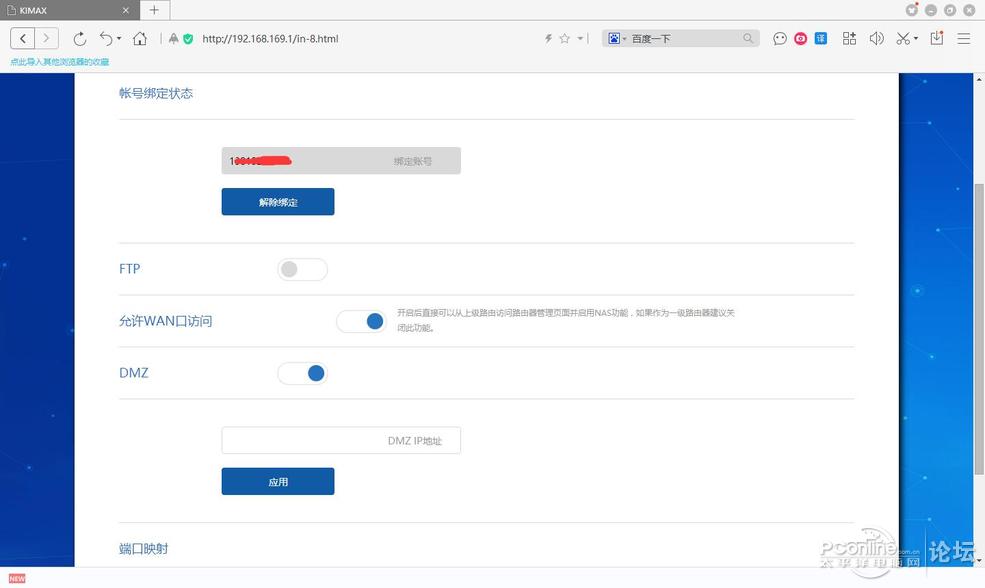
Task: Open the download manager
Action: pos(937,38)
